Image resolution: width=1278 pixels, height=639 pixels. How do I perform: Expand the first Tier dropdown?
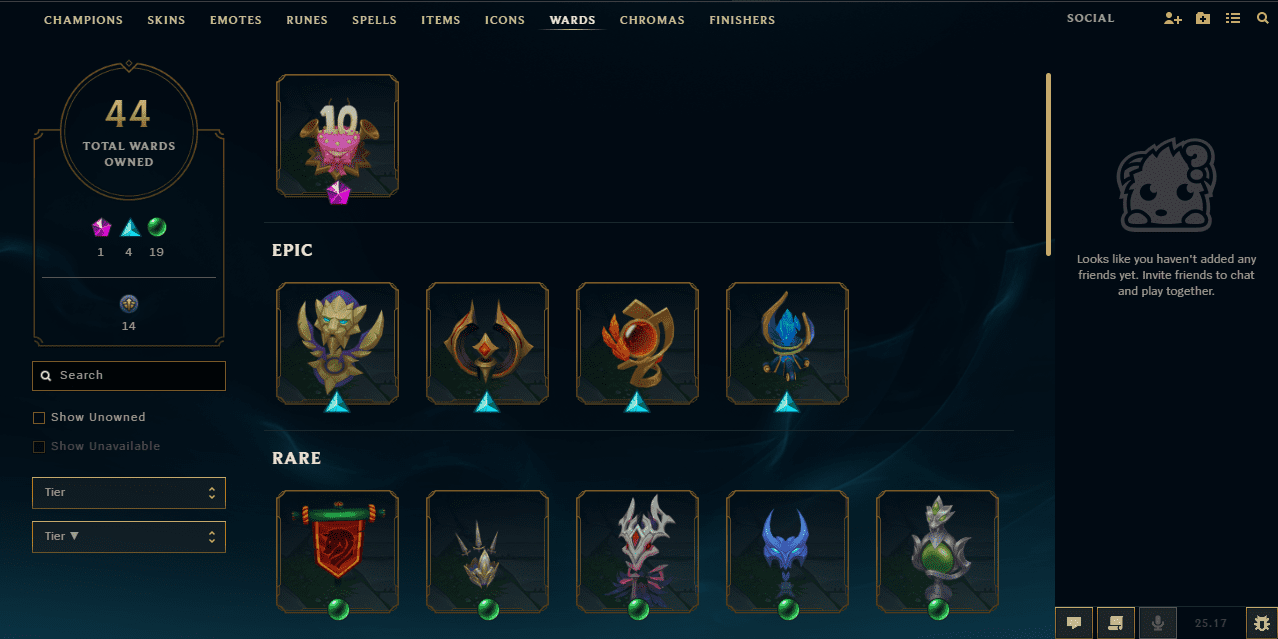pos(129,493)
